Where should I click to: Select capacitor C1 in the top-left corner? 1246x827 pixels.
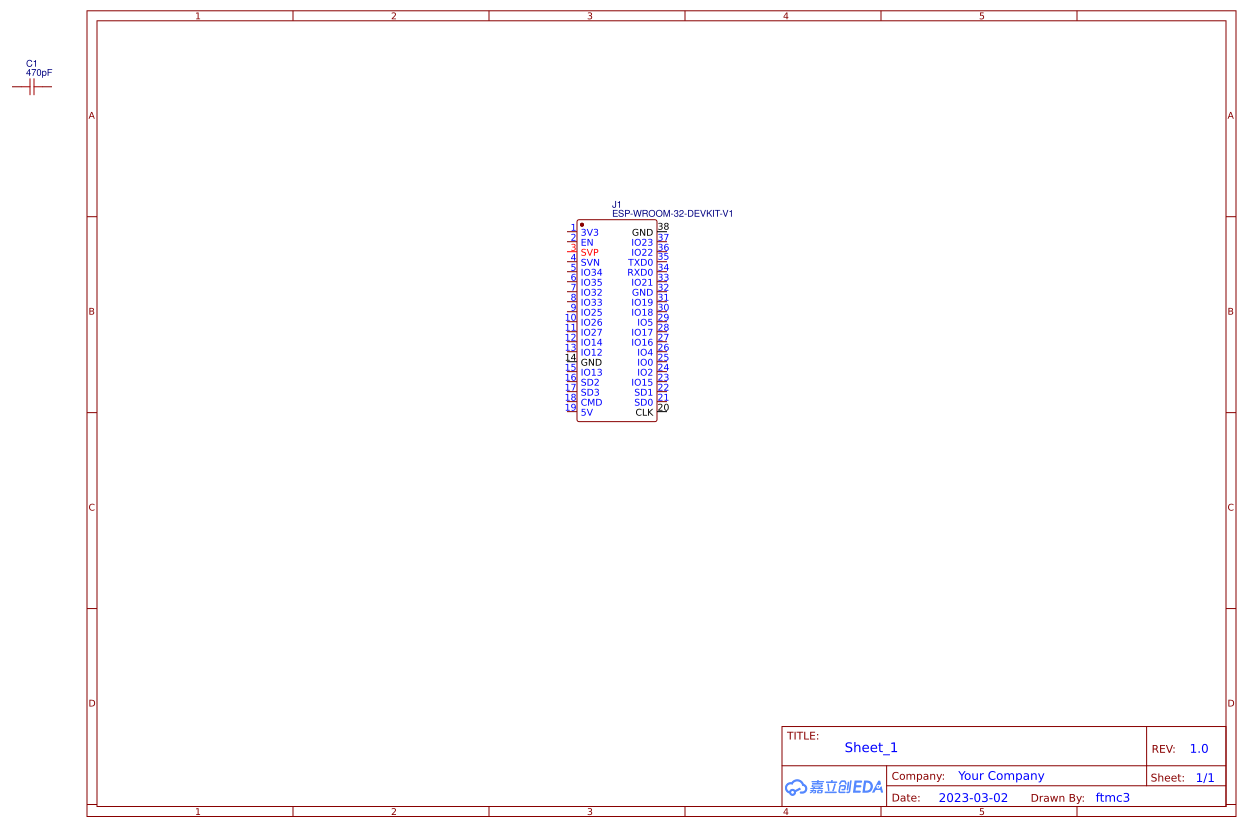click(x=33, y=86)
